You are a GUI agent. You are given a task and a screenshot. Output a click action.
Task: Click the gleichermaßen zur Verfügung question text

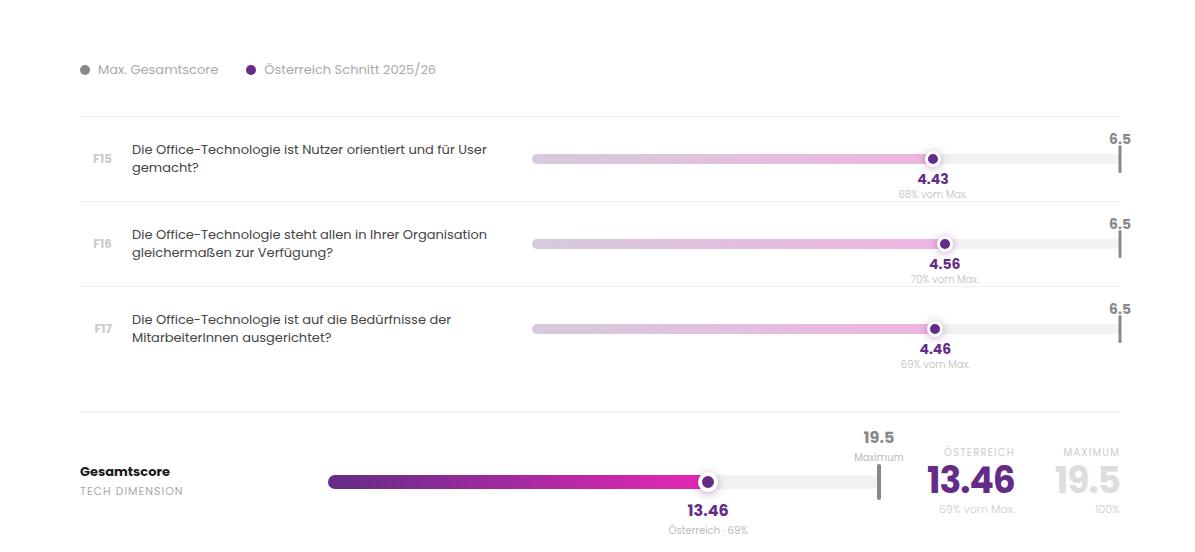click(309, 244)
